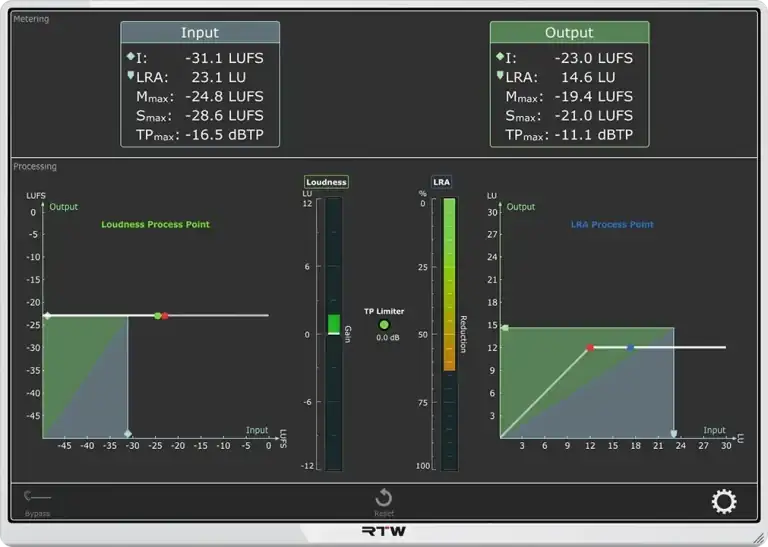Click the Input TPmax -16.5 dBTP value
This screenshot has width=768, height=547.
pyautogui.click(x=224, y=135)
